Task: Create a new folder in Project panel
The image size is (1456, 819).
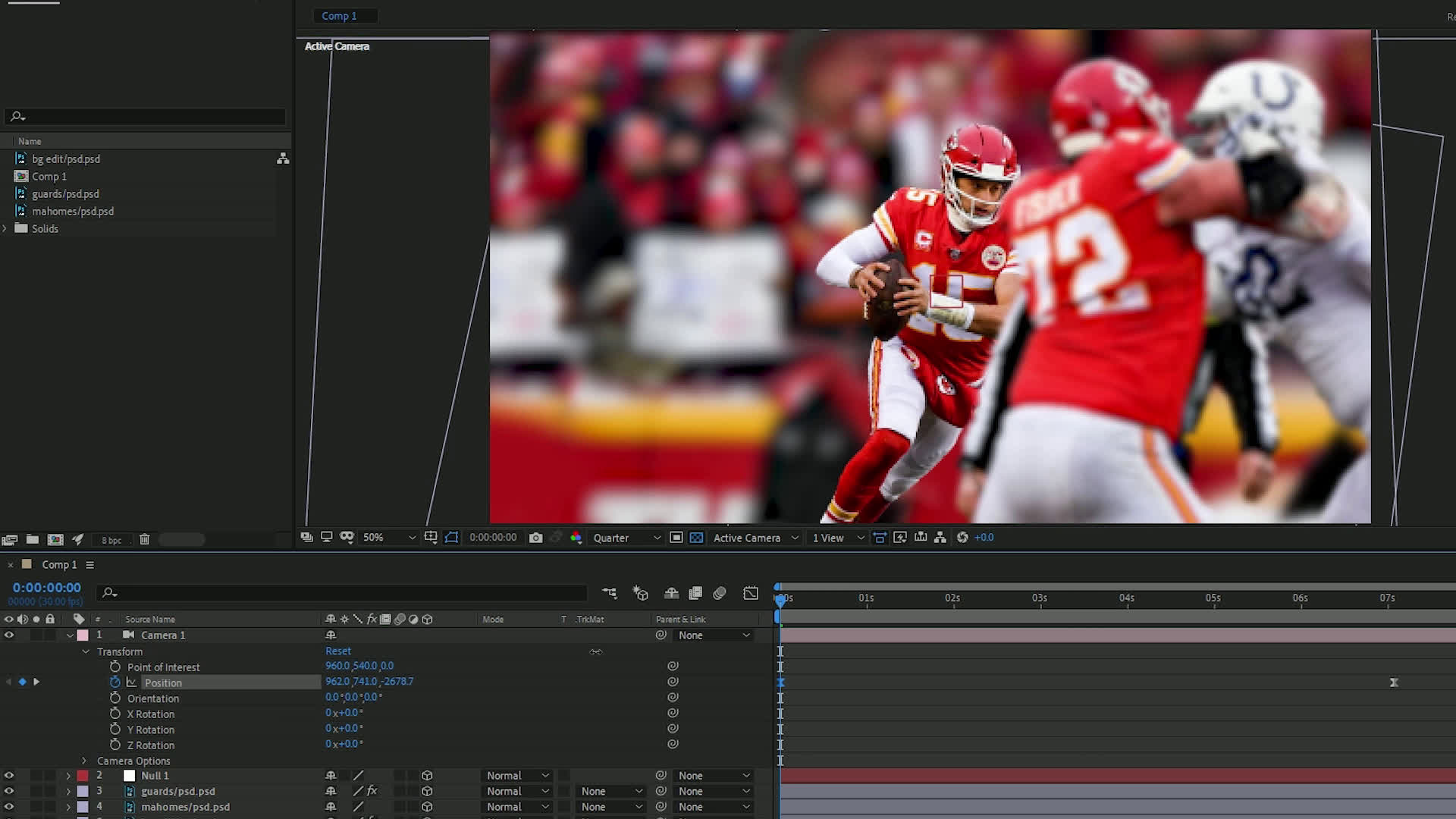Action: pyautogui.click(x=33, y=539)
